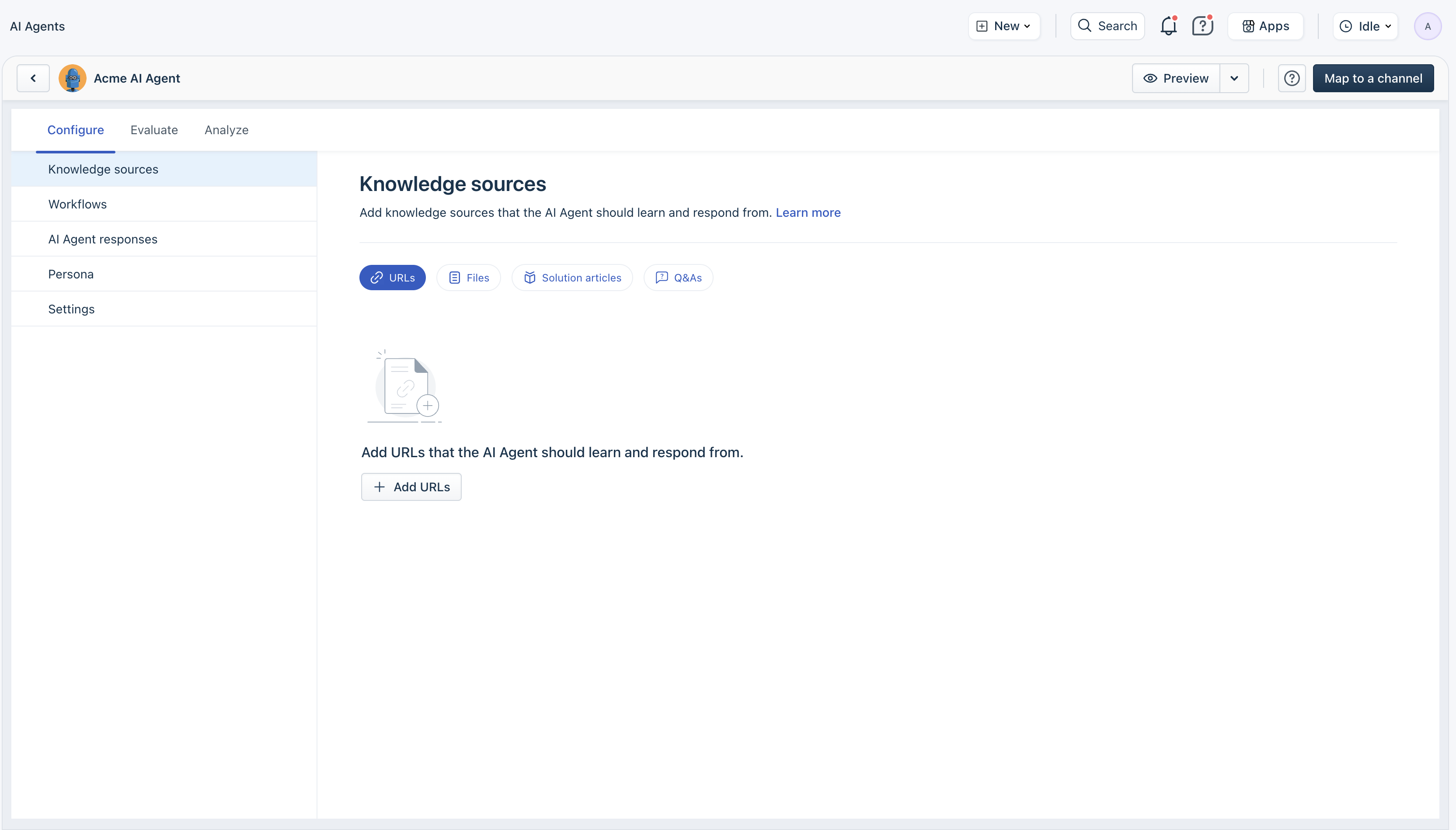Select the URLs source filter

pos(392,278)
